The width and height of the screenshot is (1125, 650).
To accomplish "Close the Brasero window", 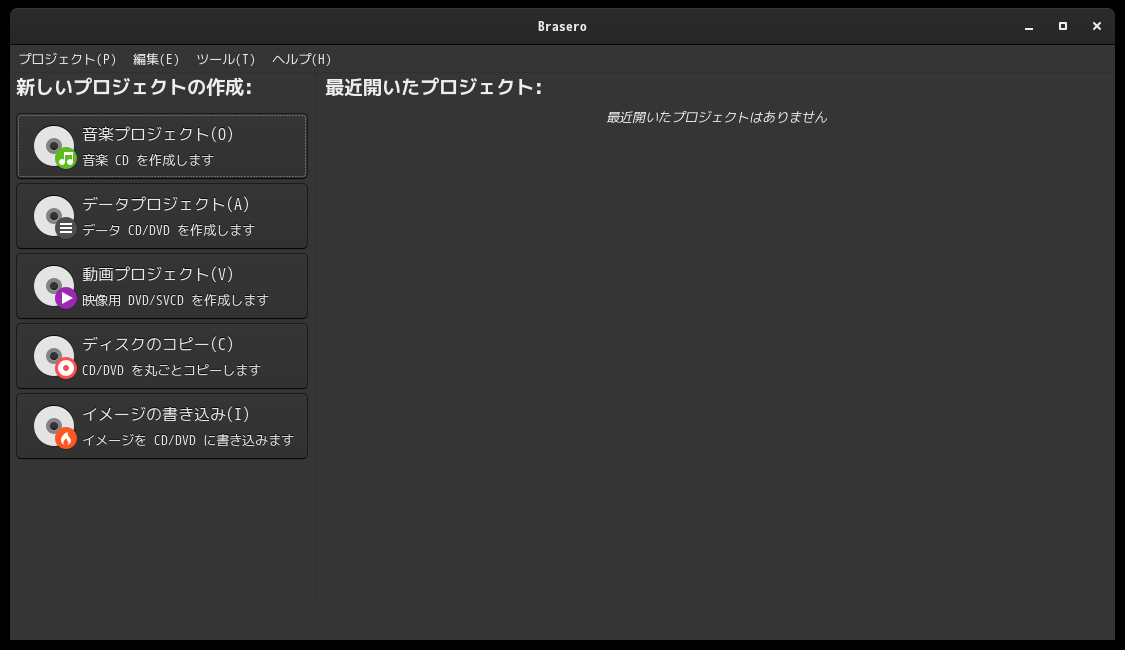I will 1096,27.
